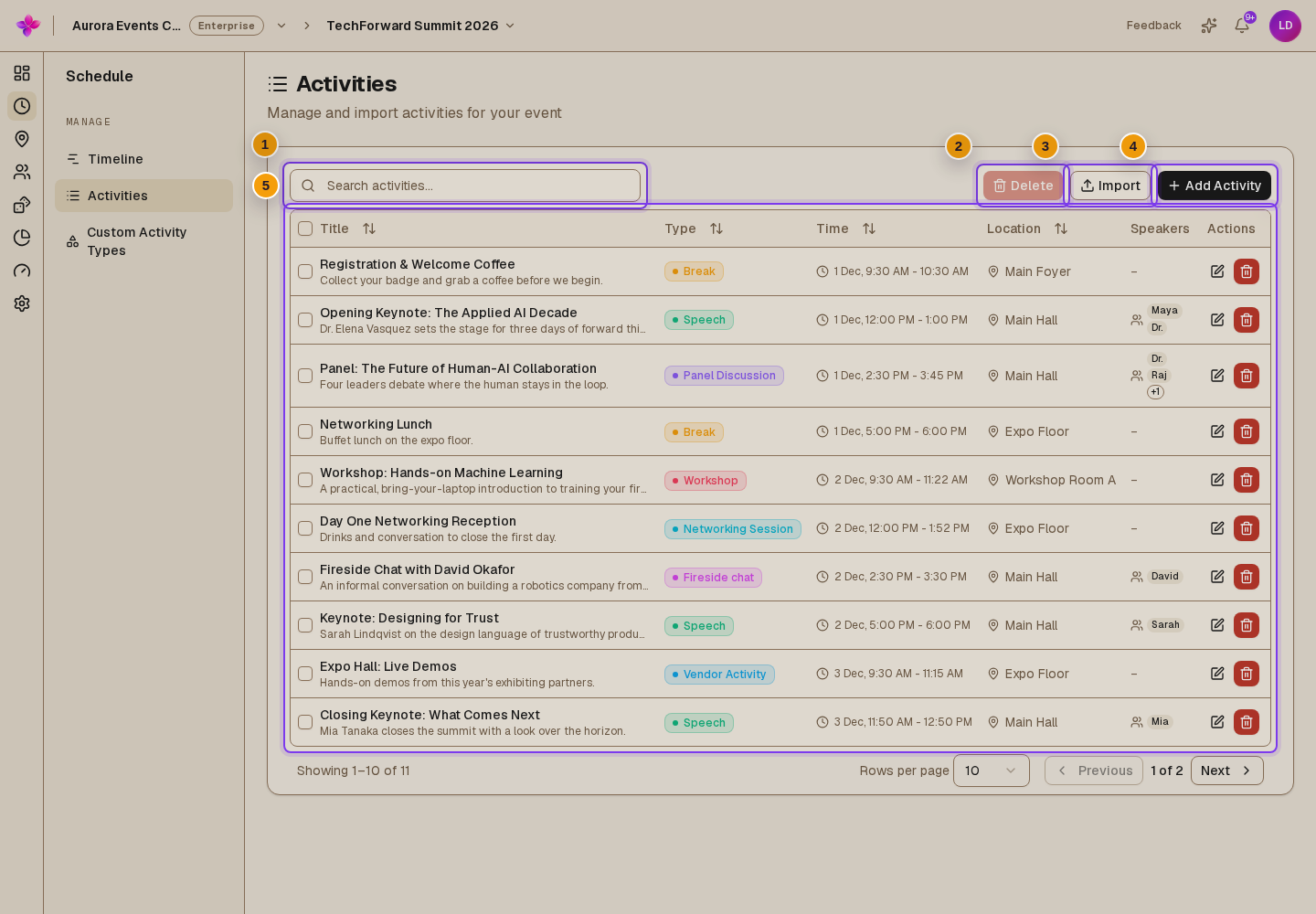
Task: Click the Feedback link
Action: pos(1153,26)
